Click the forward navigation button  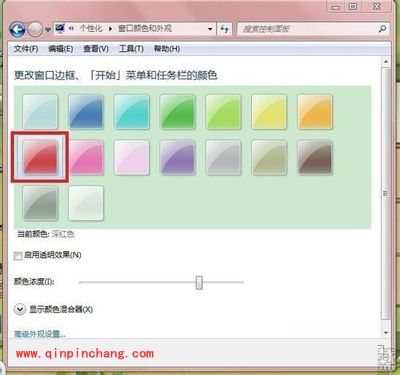click(35, 30)
